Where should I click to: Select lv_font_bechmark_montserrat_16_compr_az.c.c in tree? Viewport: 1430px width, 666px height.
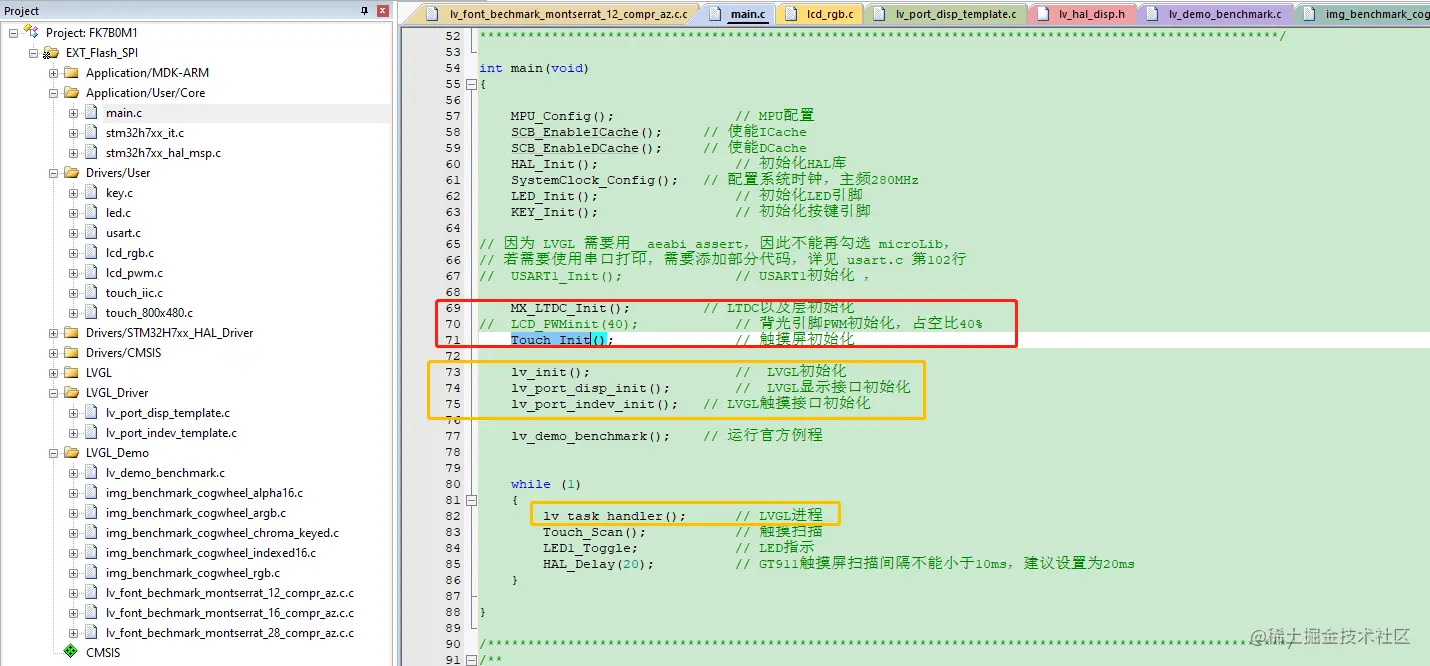tap(230, 612)
